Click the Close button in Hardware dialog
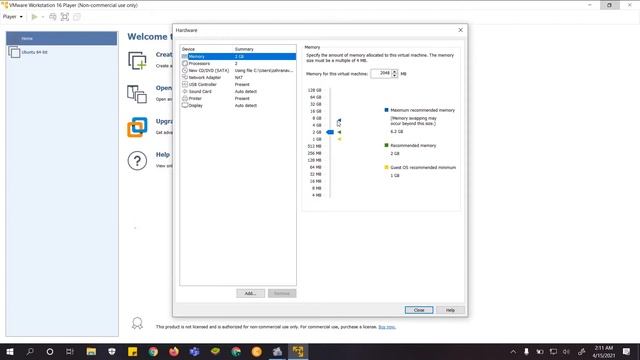 (x=419, y=310)
